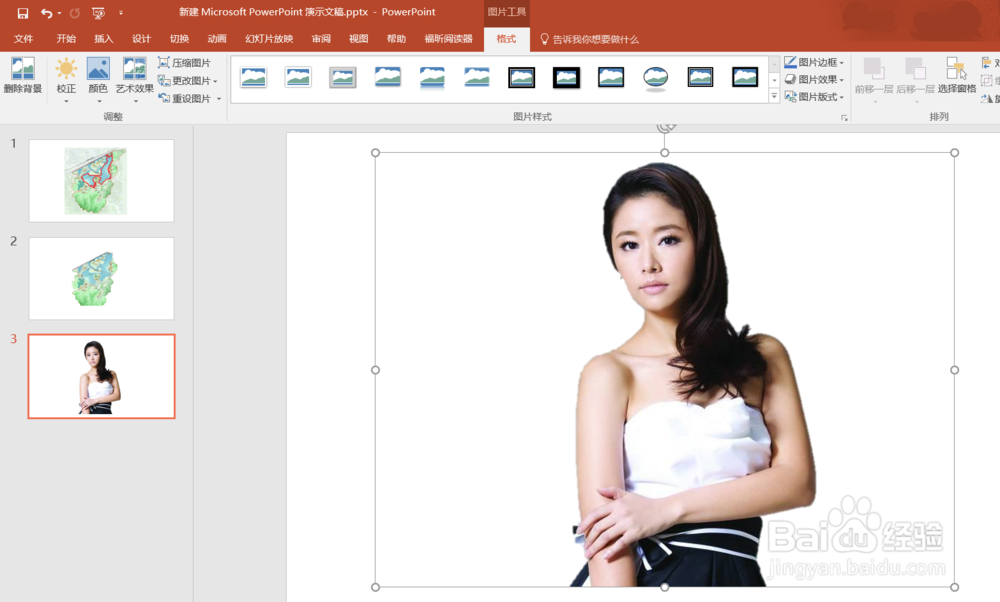1000x602 pixels.
Task: Apply the eighth picture style thick black frame
Action: (566, 78)
